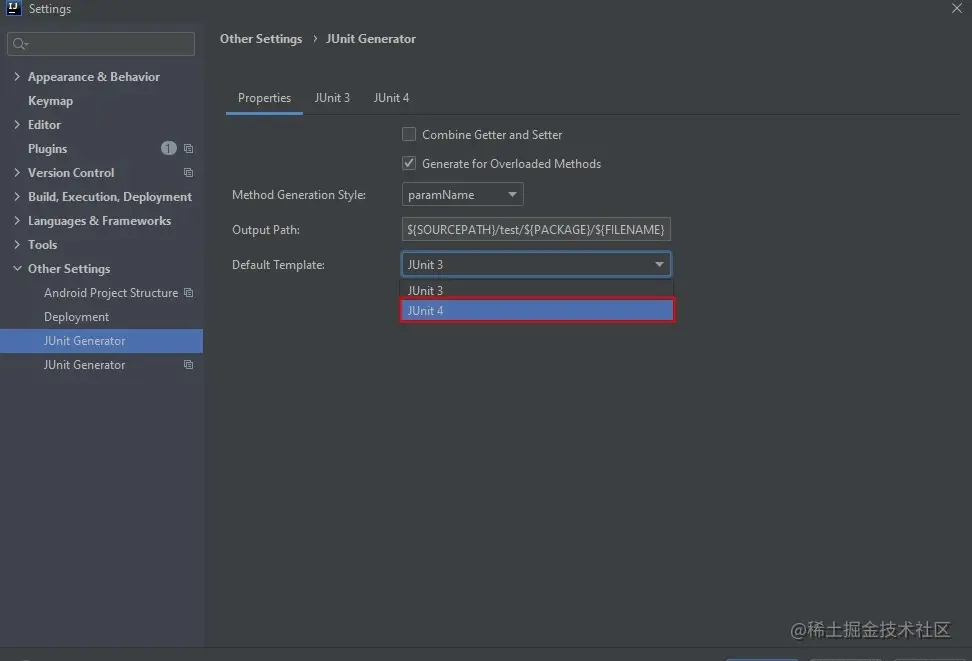The width and height of the screenshot is (972, 661).
Task: Switch to the JUnit 3 tab
Action: (x=332, y=98)
